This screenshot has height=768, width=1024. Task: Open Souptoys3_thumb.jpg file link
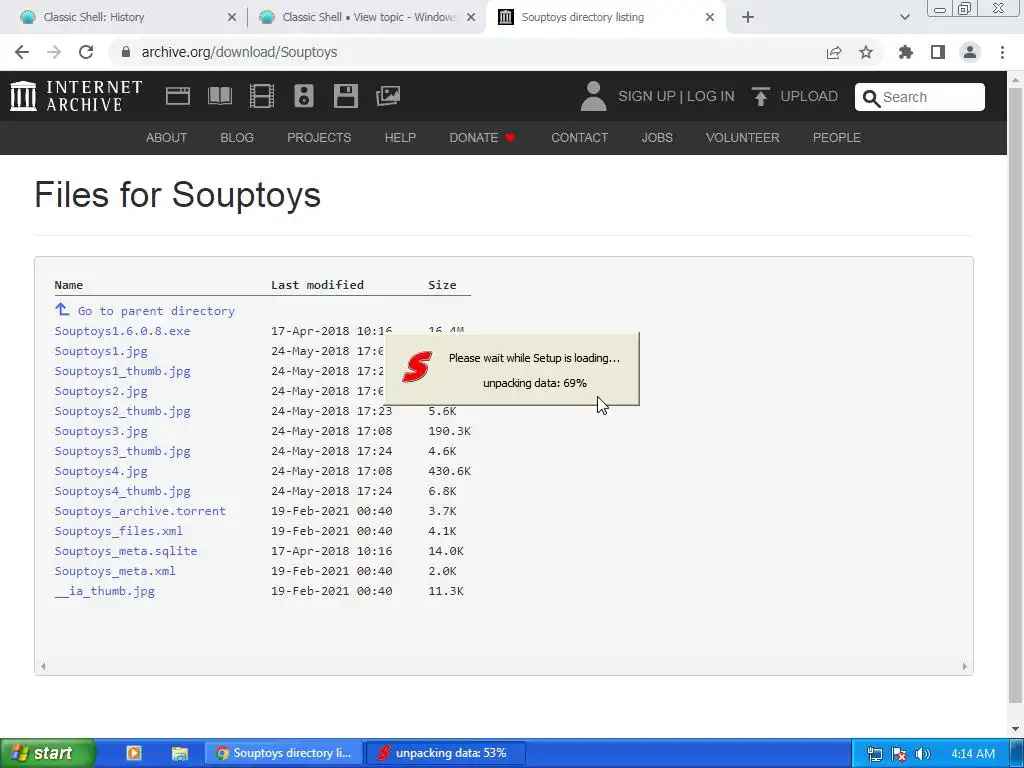(x=122, y=451)
